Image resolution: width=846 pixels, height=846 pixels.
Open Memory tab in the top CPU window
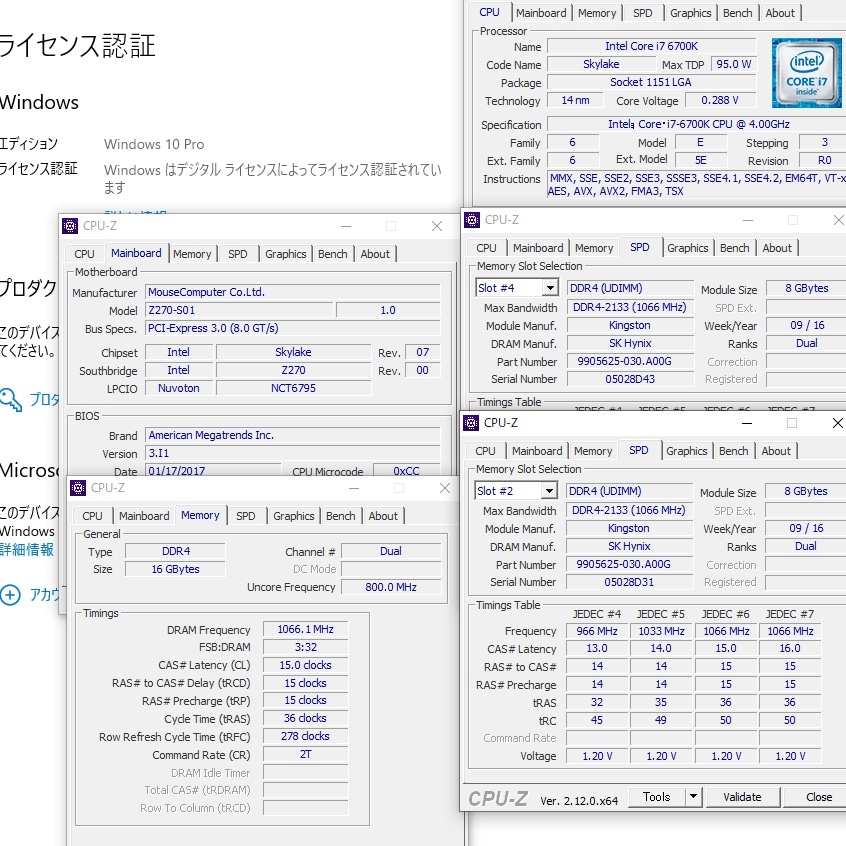597,13
